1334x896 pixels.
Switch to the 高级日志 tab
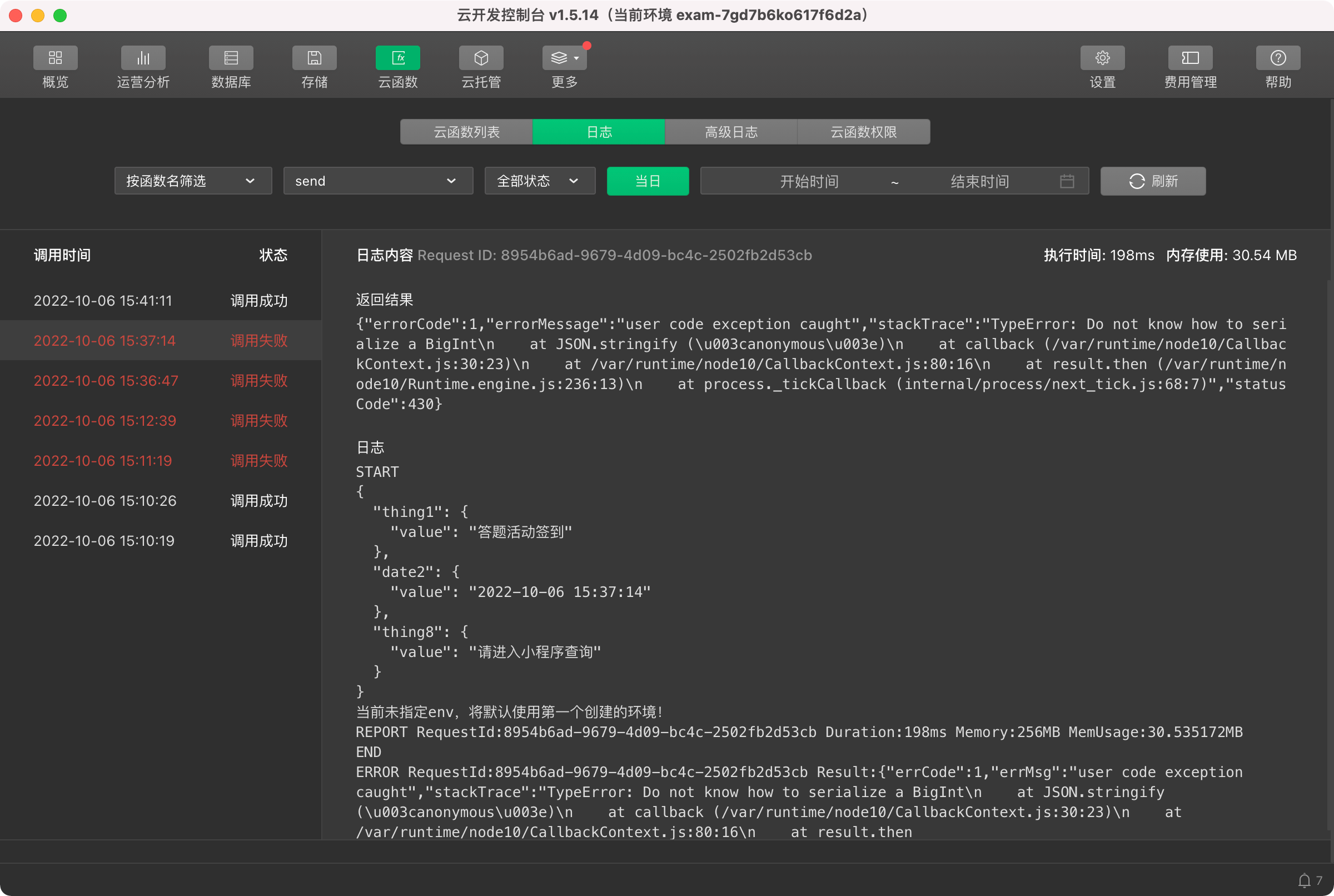click(x=731, y=132)
